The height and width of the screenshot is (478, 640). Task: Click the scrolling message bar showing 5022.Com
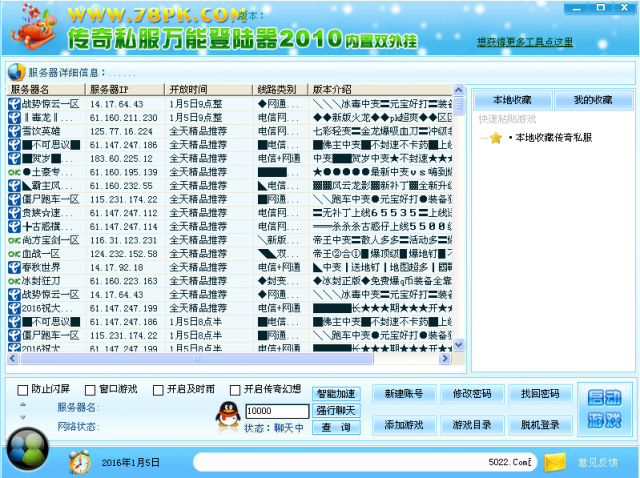(x=365, y=462)
